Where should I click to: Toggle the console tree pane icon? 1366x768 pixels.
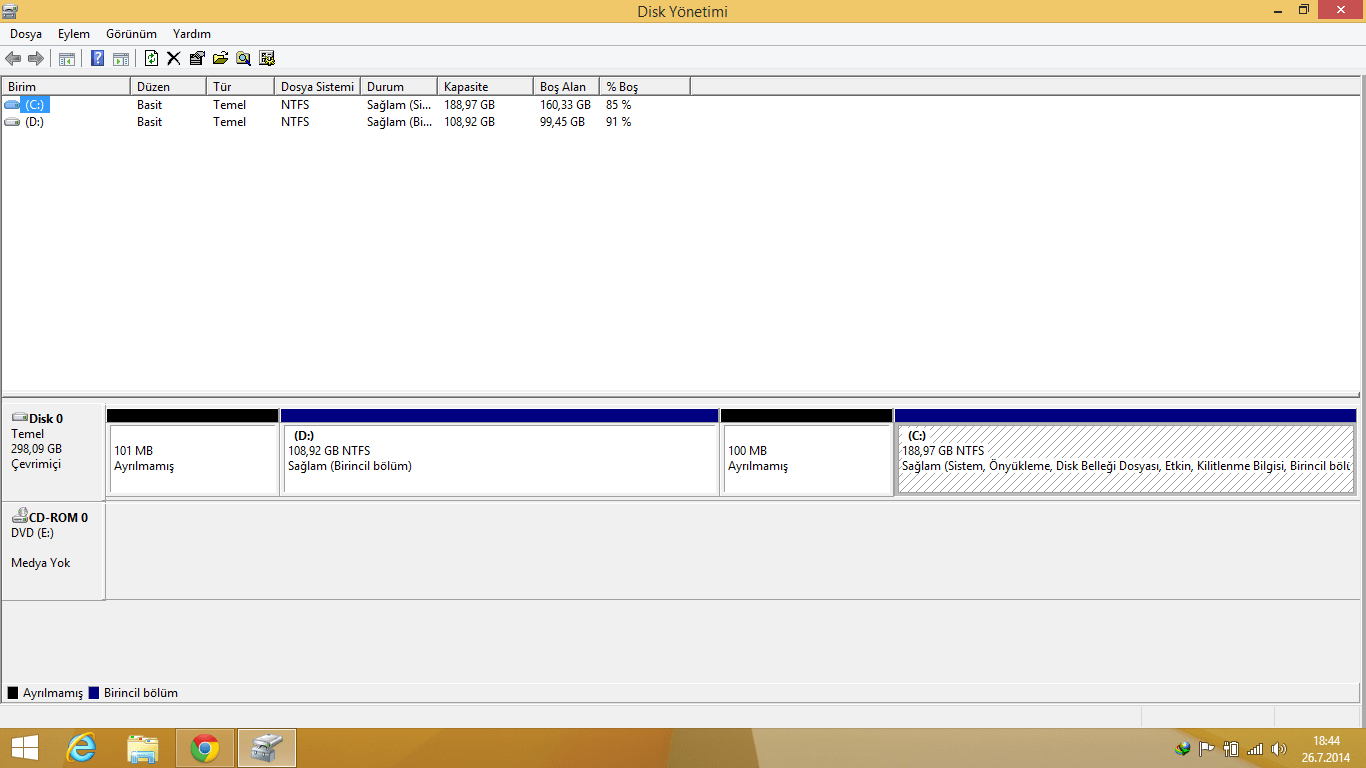tap(67, 59)
